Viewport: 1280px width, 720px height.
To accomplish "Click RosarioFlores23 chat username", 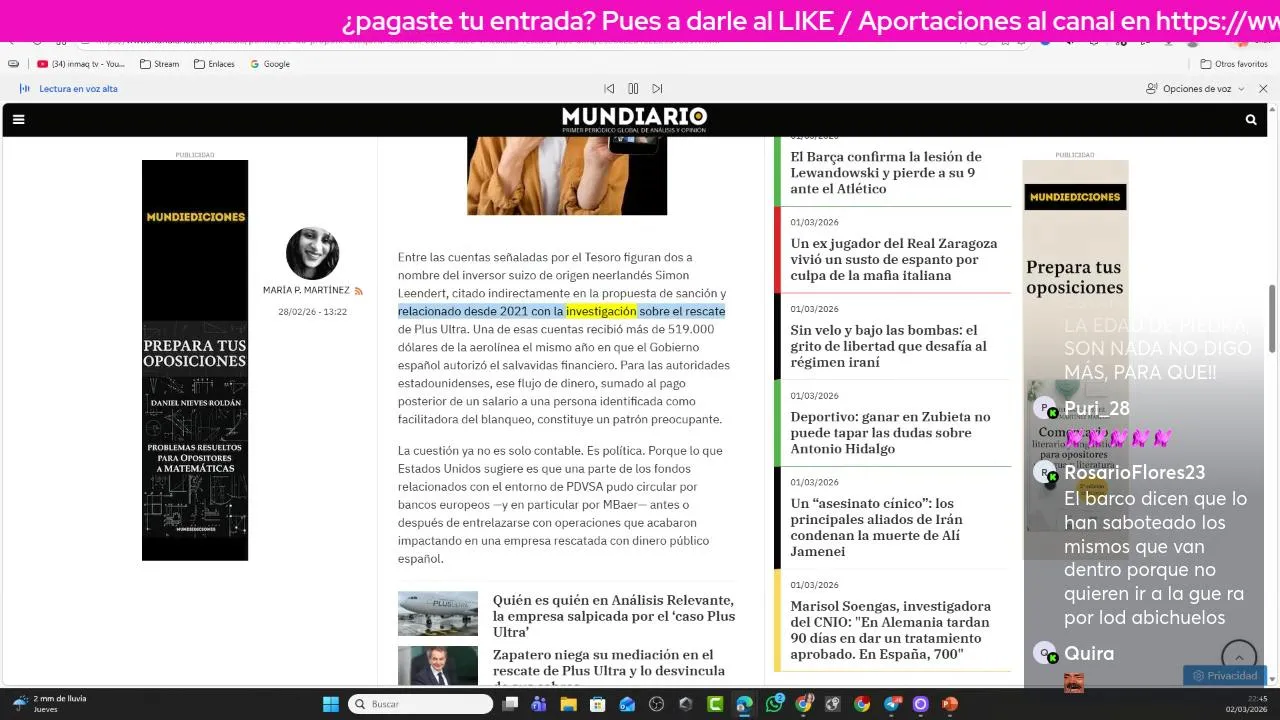I will click(x=1134, y=472).
